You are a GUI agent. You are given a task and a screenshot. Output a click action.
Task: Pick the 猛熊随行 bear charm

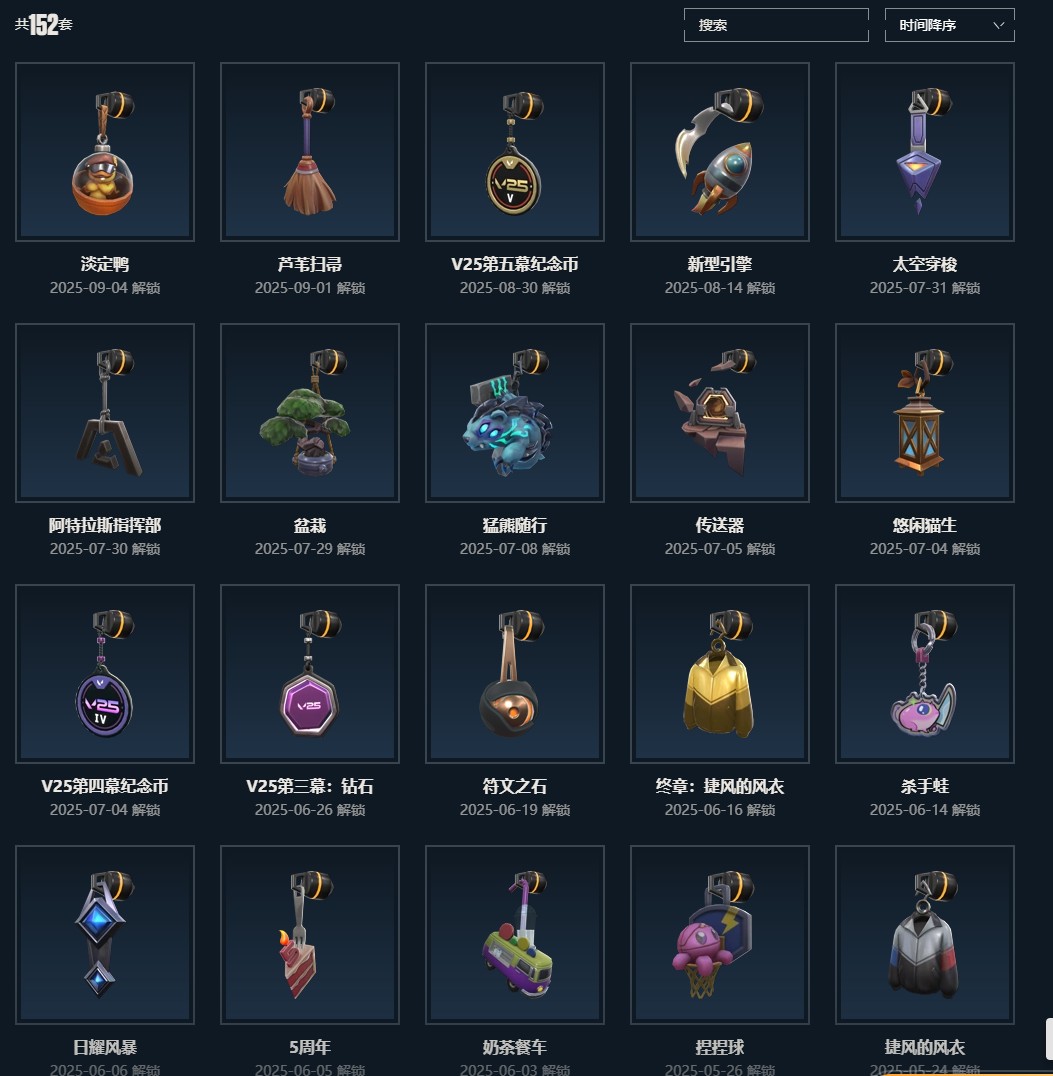tap(515, 412)
